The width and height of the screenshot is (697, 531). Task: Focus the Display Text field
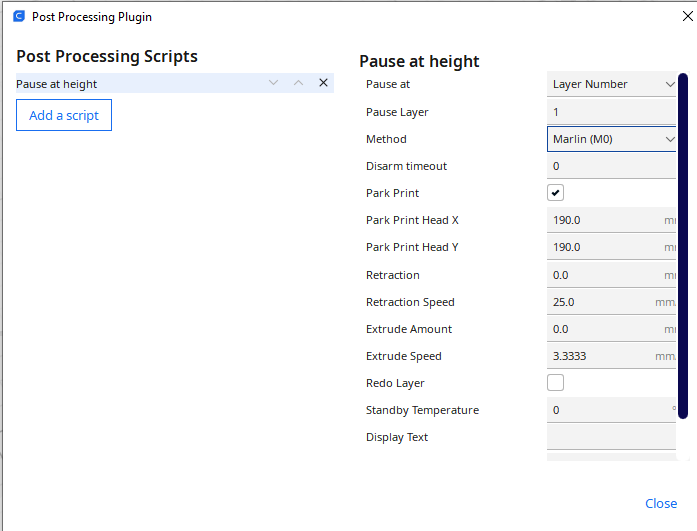point(610,437)
